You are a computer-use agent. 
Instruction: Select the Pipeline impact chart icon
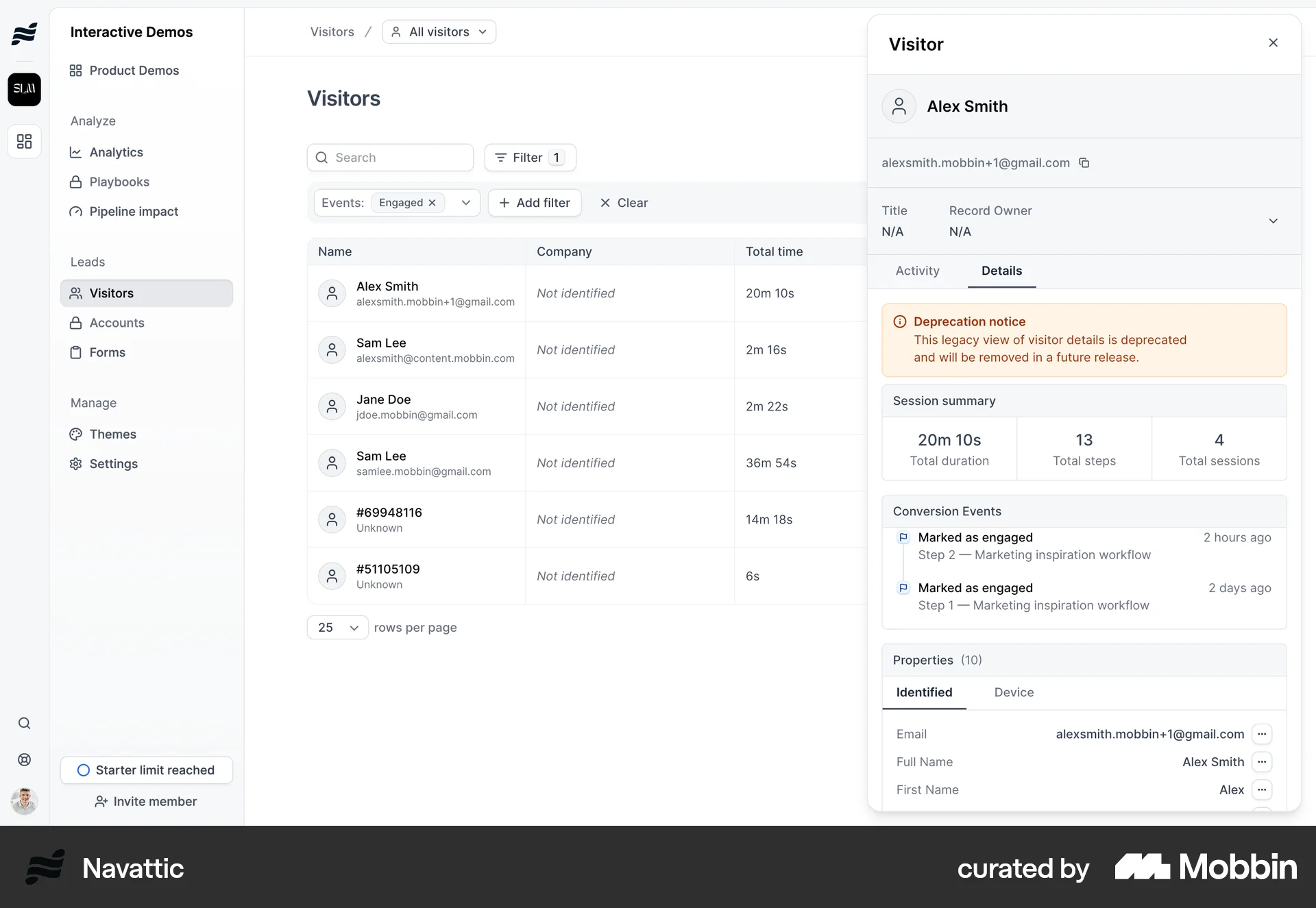75,211
